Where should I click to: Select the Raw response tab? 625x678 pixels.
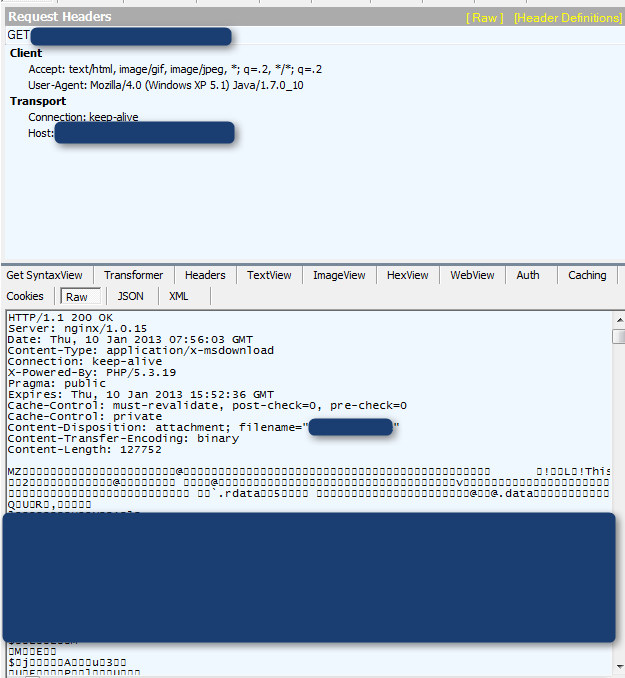(x=77, y=297)
